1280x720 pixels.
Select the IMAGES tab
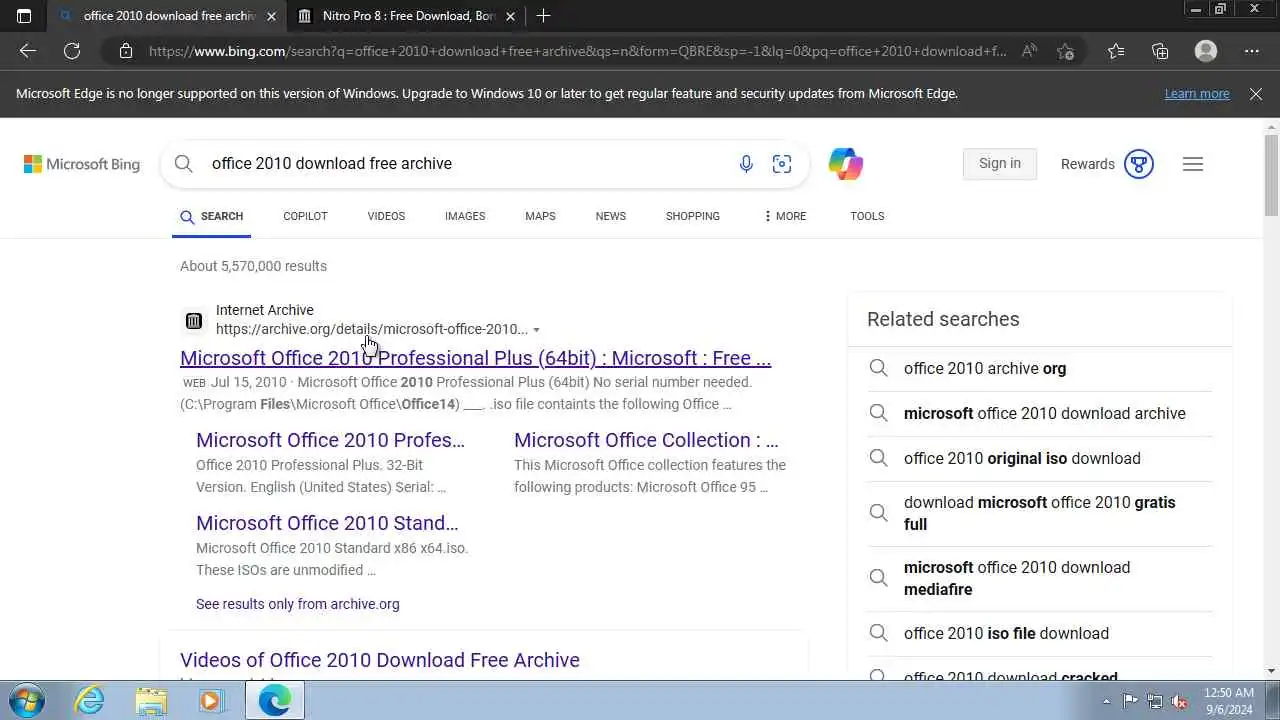(465, 216)
